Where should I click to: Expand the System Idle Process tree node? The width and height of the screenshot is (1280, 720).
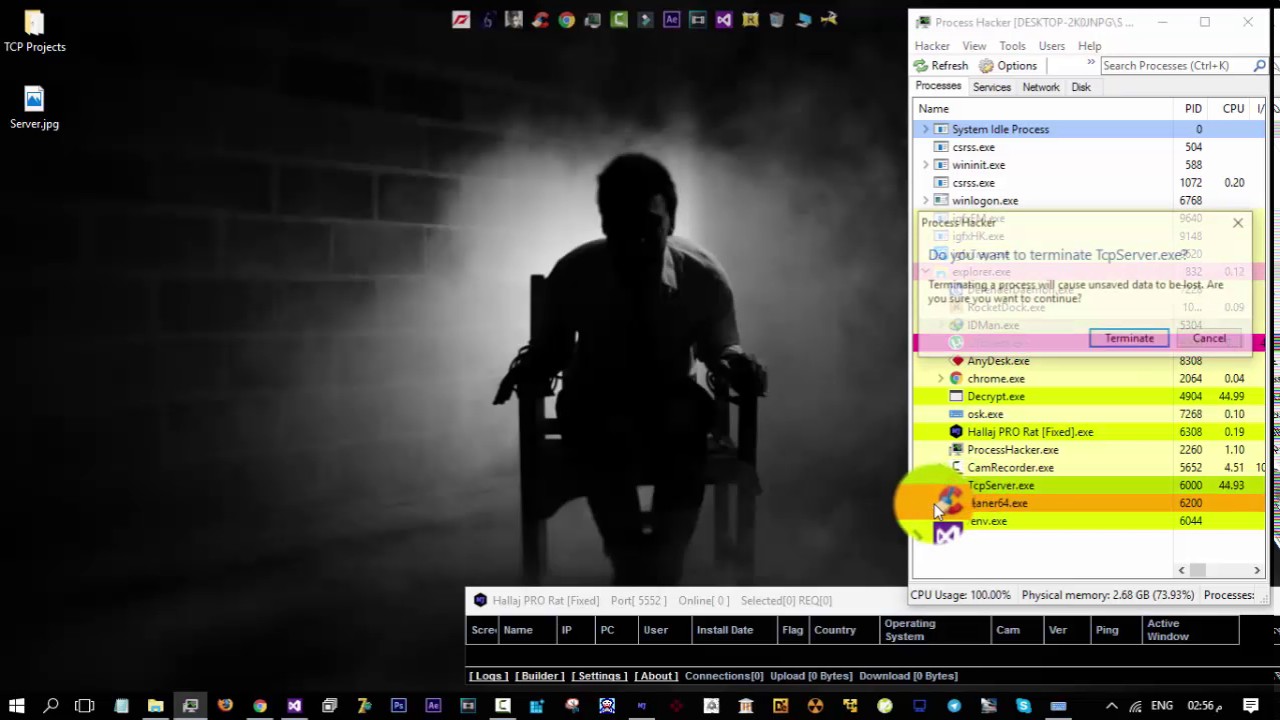[925, 129]
